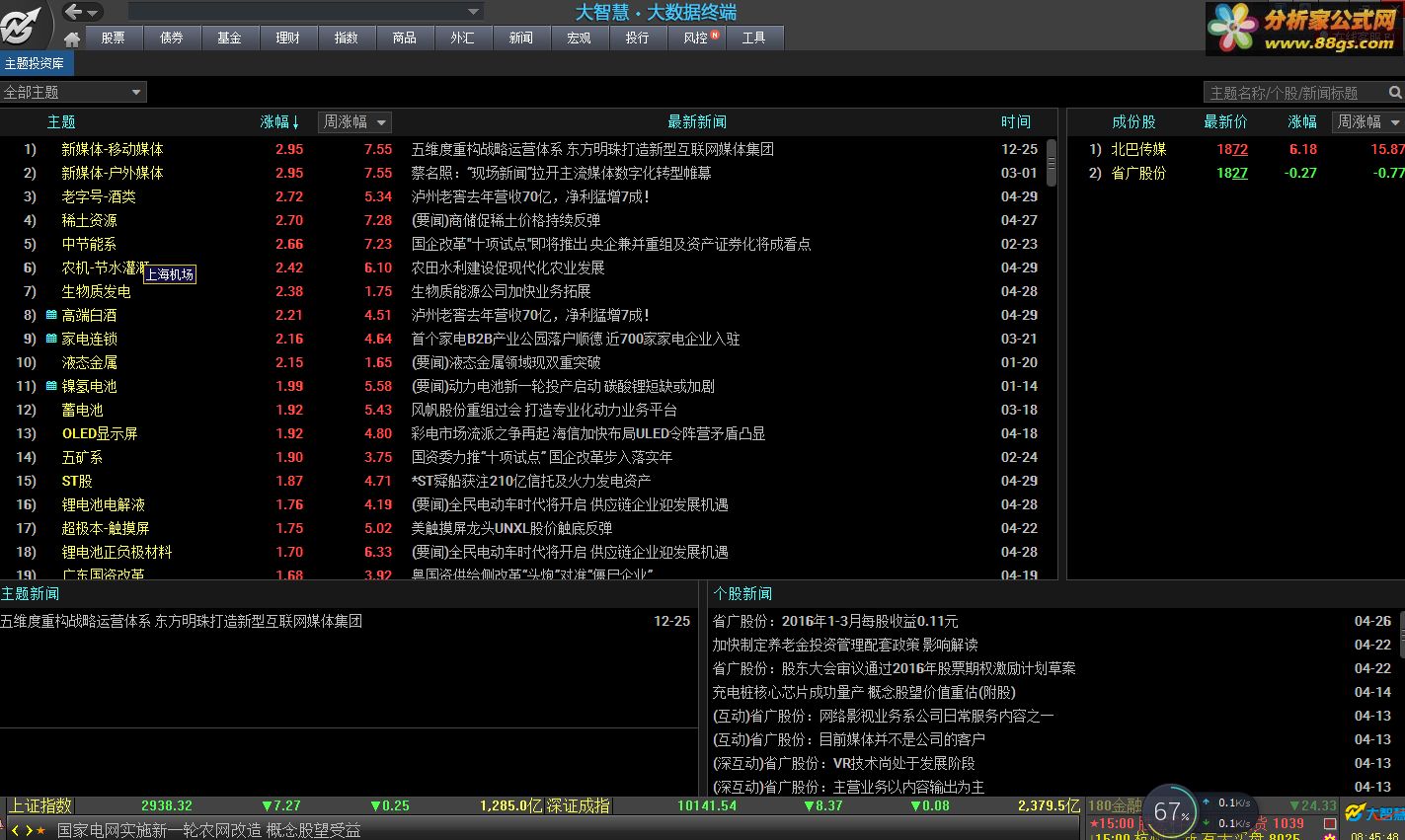Select the 生物质发电 theme
Viewport: 1405px width, 840px height.
pos(96,291)
